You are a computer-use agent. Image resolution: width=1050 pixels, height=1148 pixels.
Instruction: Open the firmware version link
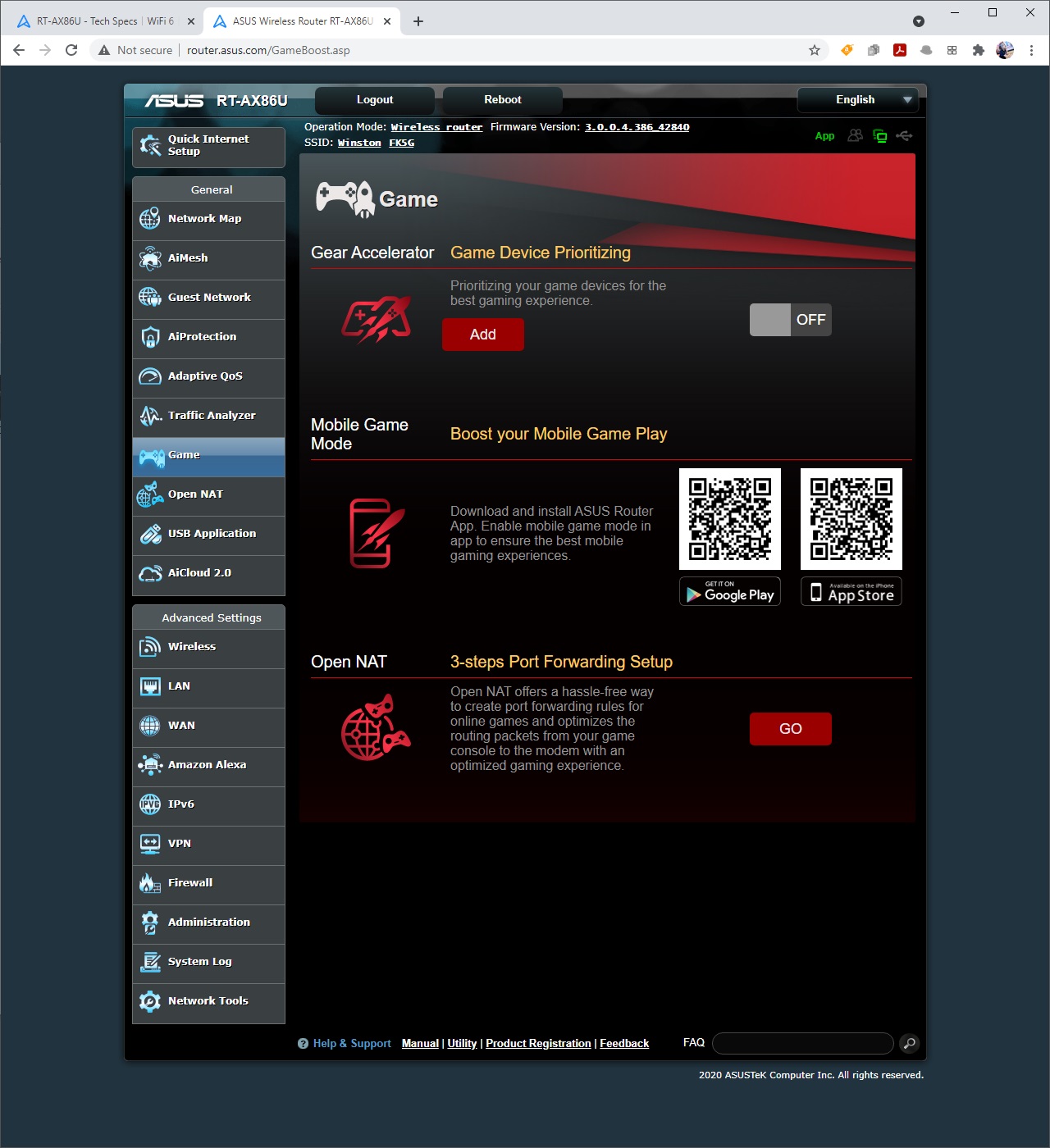click(637, 127)
